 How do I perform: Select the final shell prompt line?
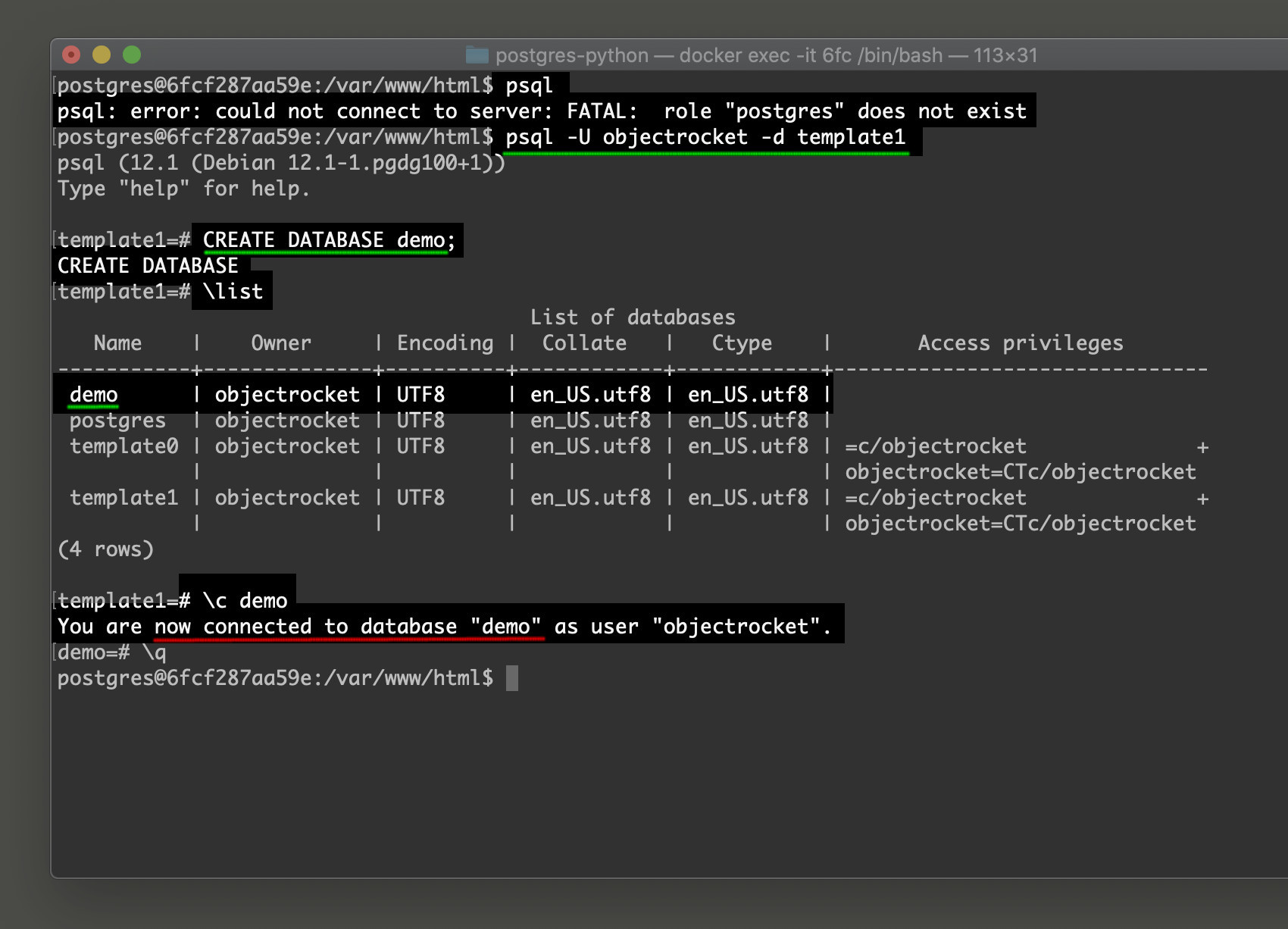pyautogui.click(x=277, y=677)
